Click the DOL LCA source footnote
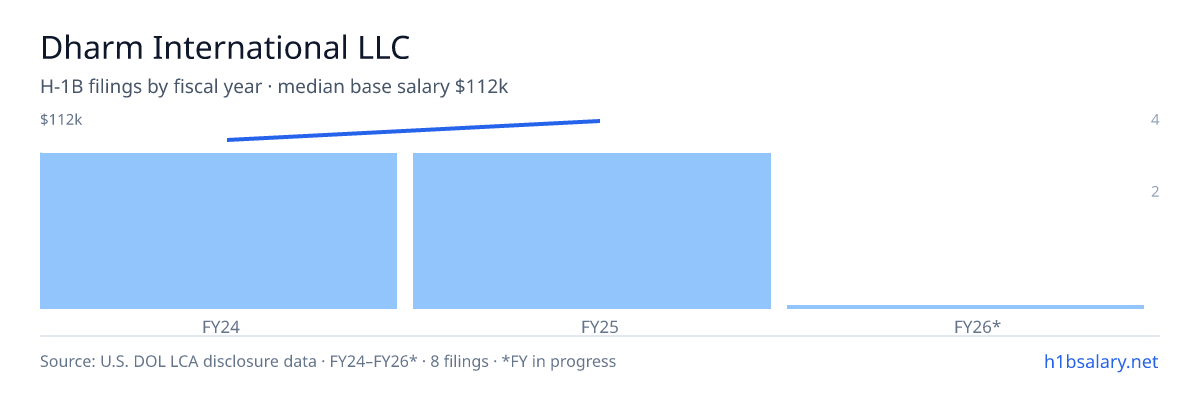1200x400 pixels. pyautogui.click(x=328, y=362)
